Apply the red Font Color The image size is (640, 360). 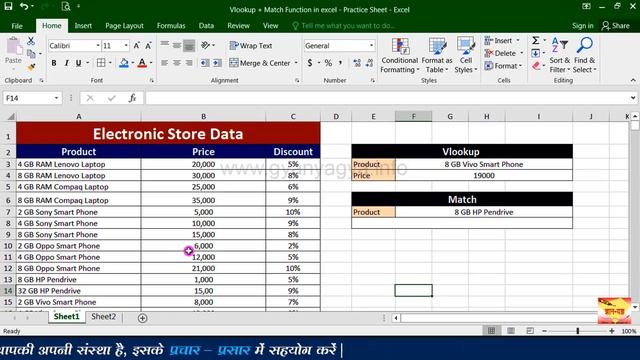coord(142,63)
